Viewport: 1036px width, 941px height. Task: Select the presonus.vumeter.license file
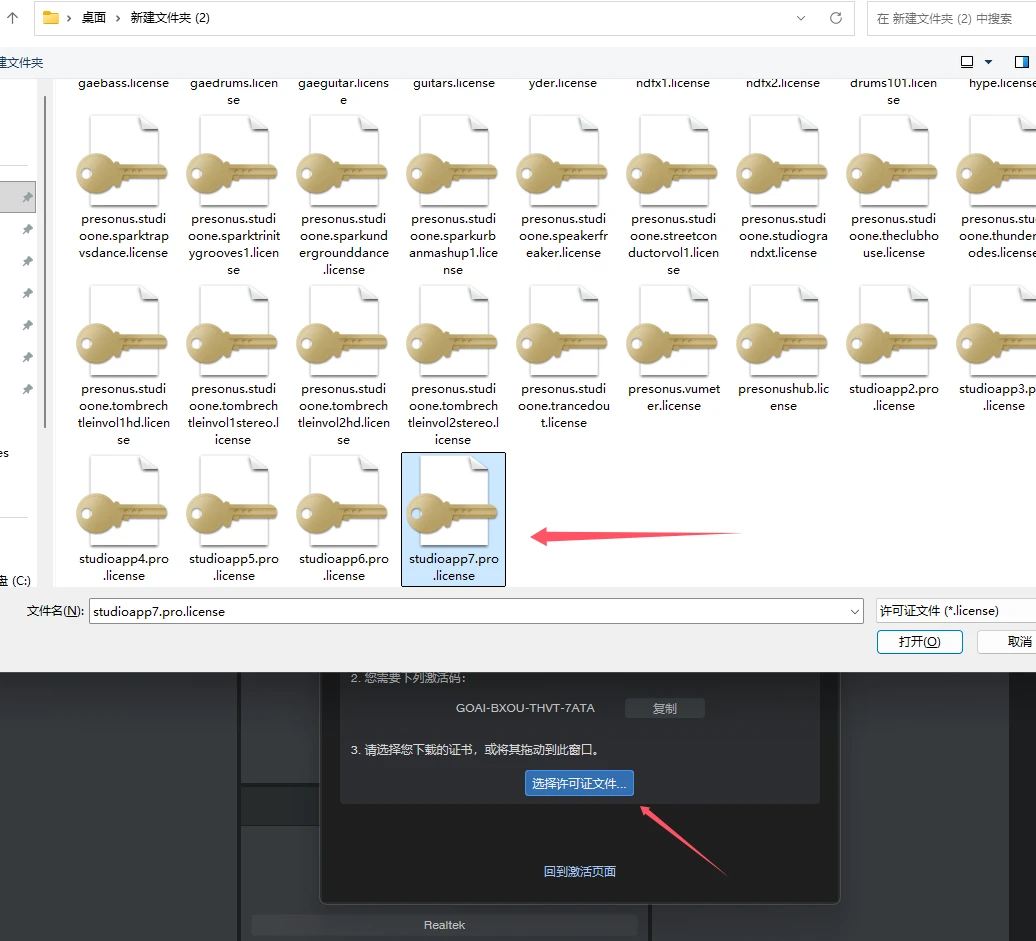[x=673, y=340]
